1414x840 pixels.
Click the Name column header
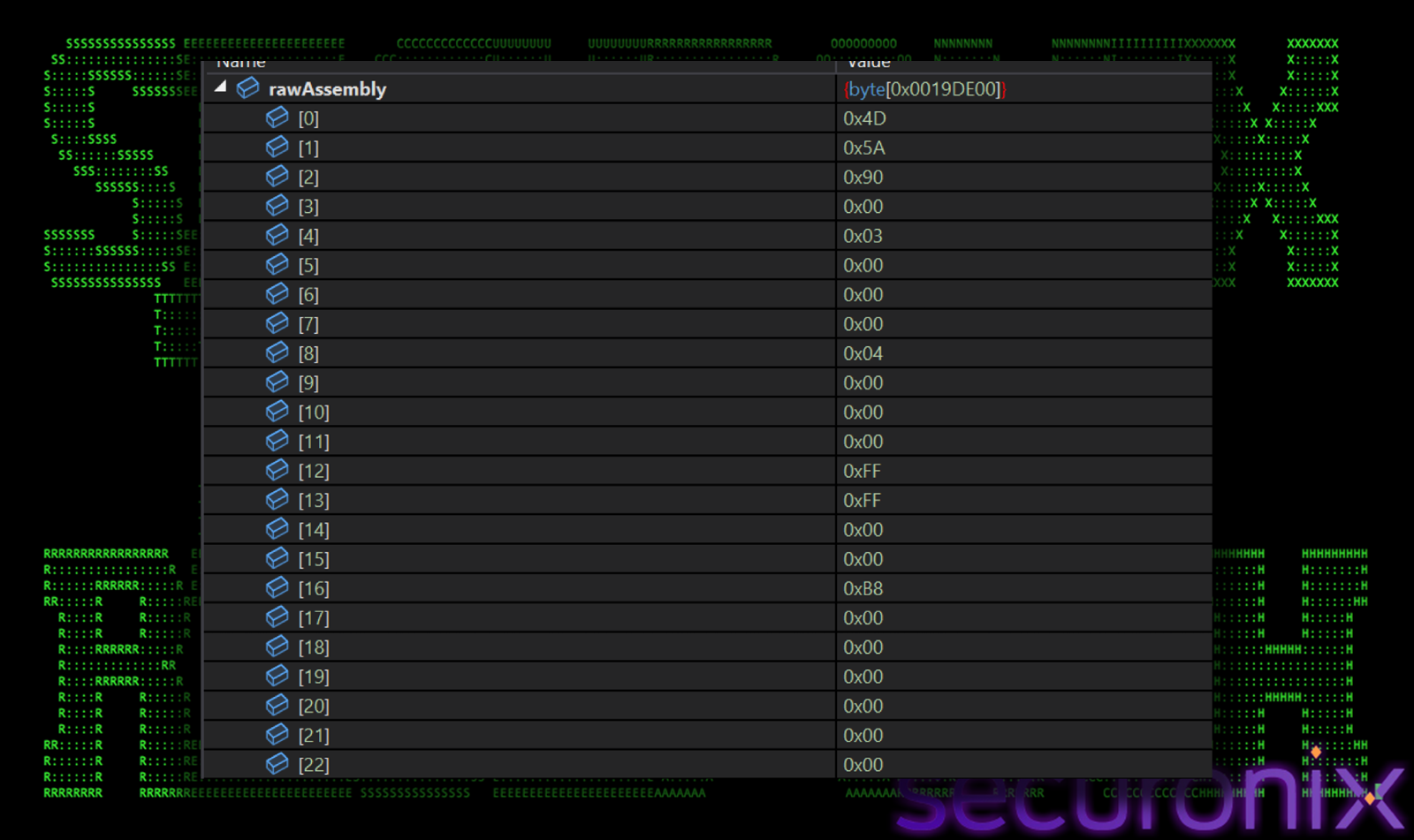(240, 64)
